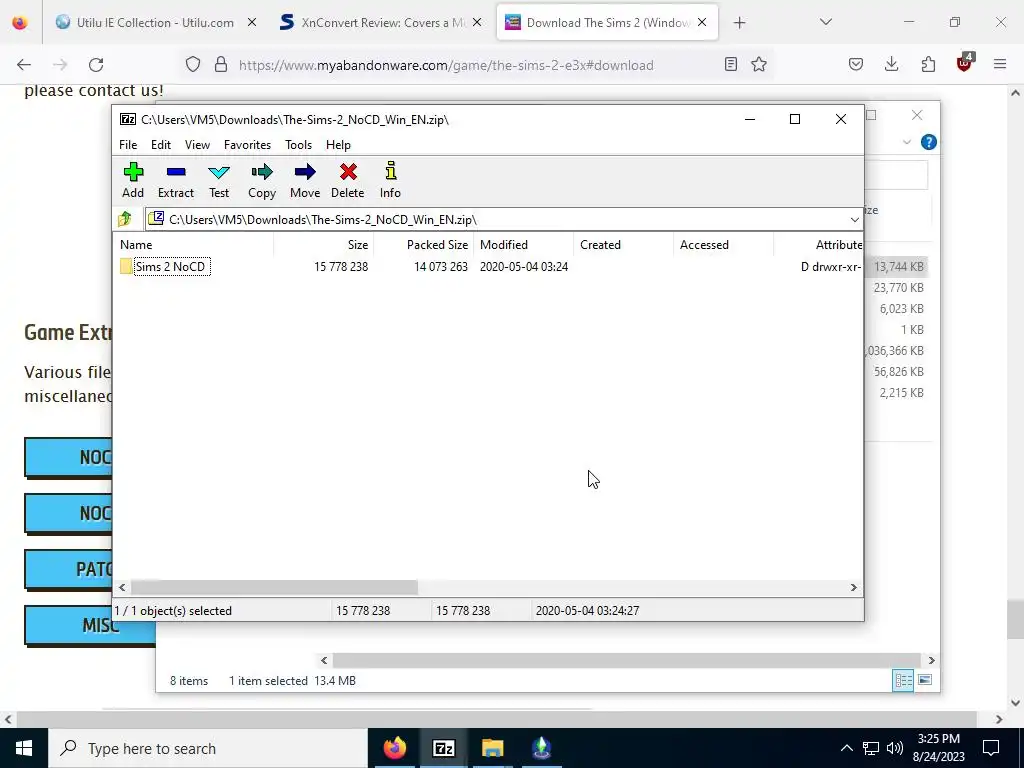Bookmark this page with the star icon

tap(759, 65)
